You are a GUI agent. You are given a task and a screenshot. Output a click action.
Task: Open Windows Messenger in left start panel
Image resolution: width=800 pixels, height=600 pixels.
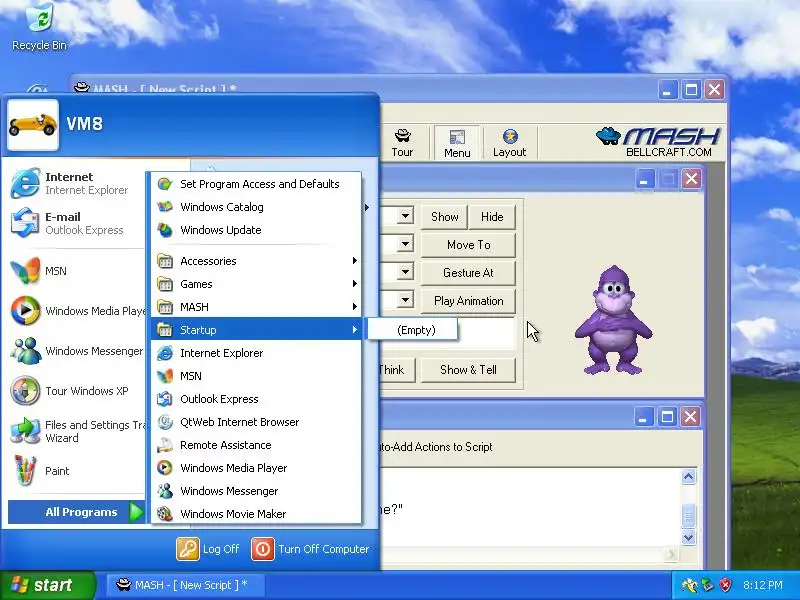76,351
